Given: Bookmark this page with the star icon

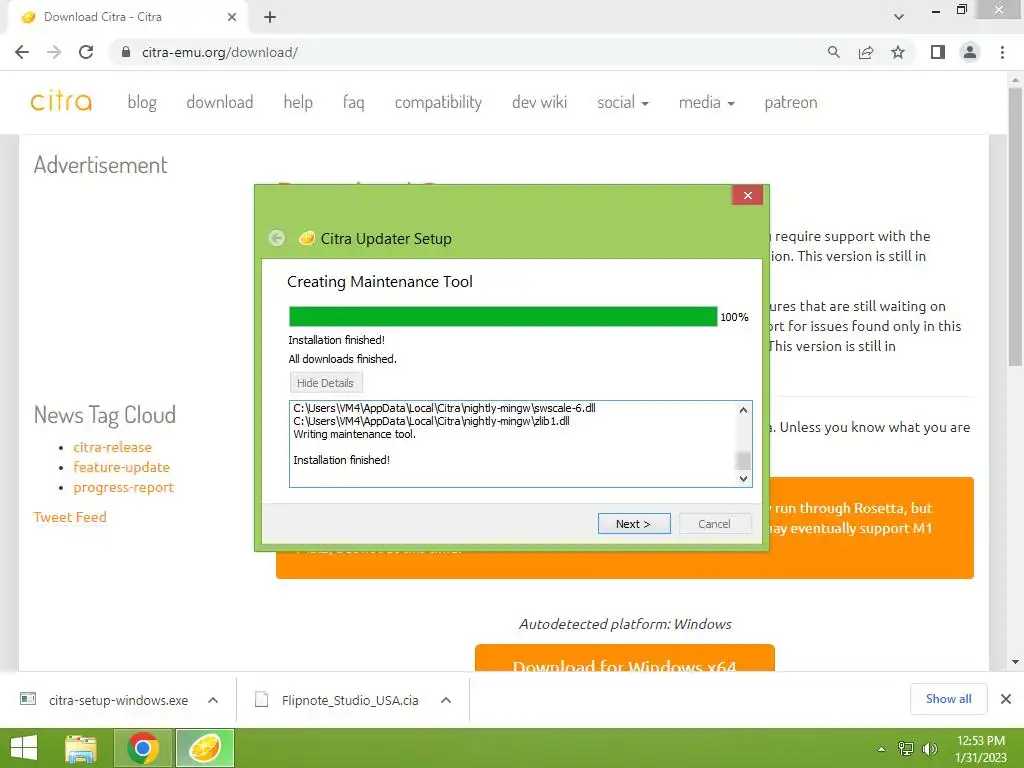Looking at the screenshot, I should click(x=898, y=52).
